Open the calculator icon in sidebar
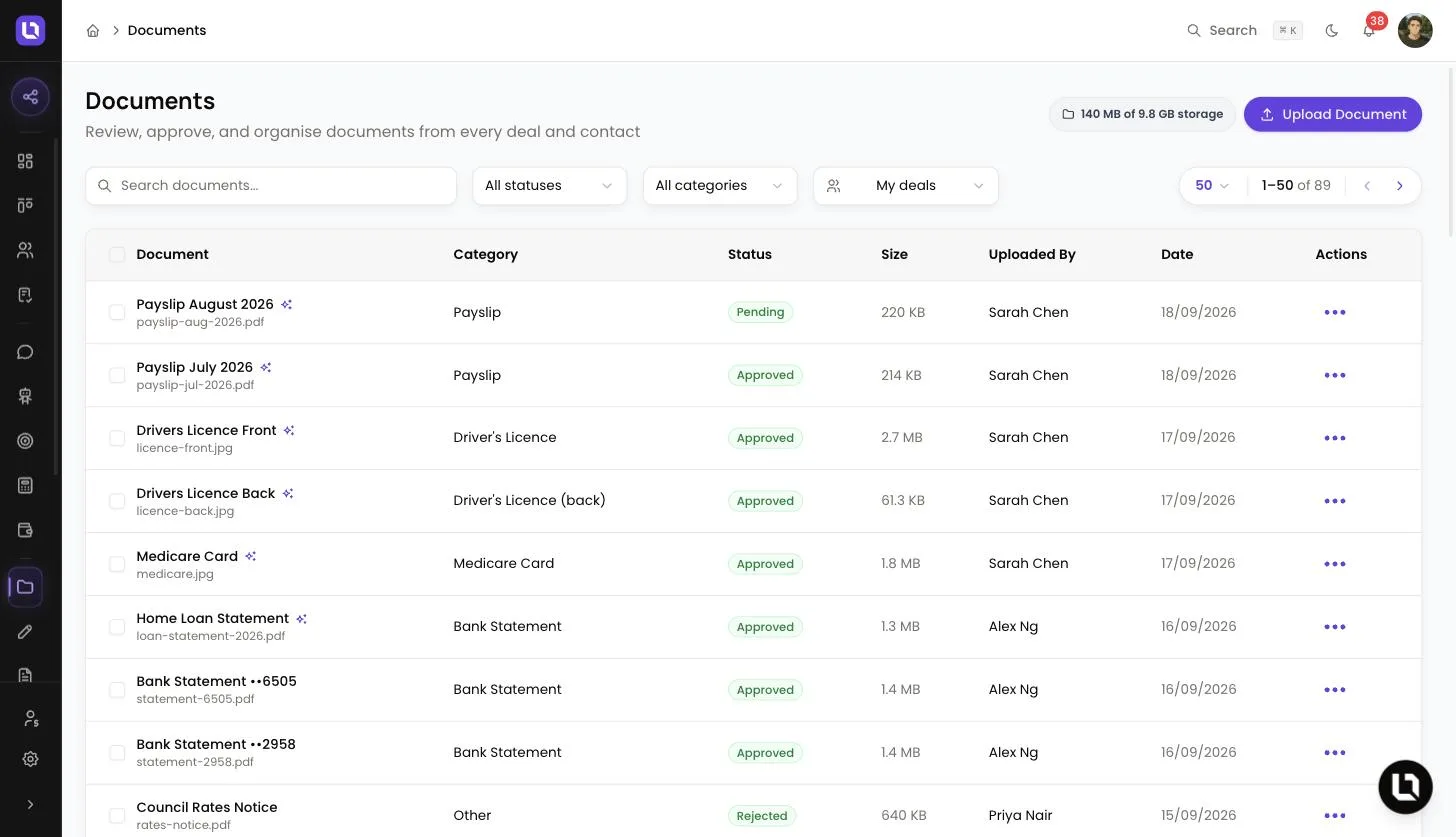 26,485
